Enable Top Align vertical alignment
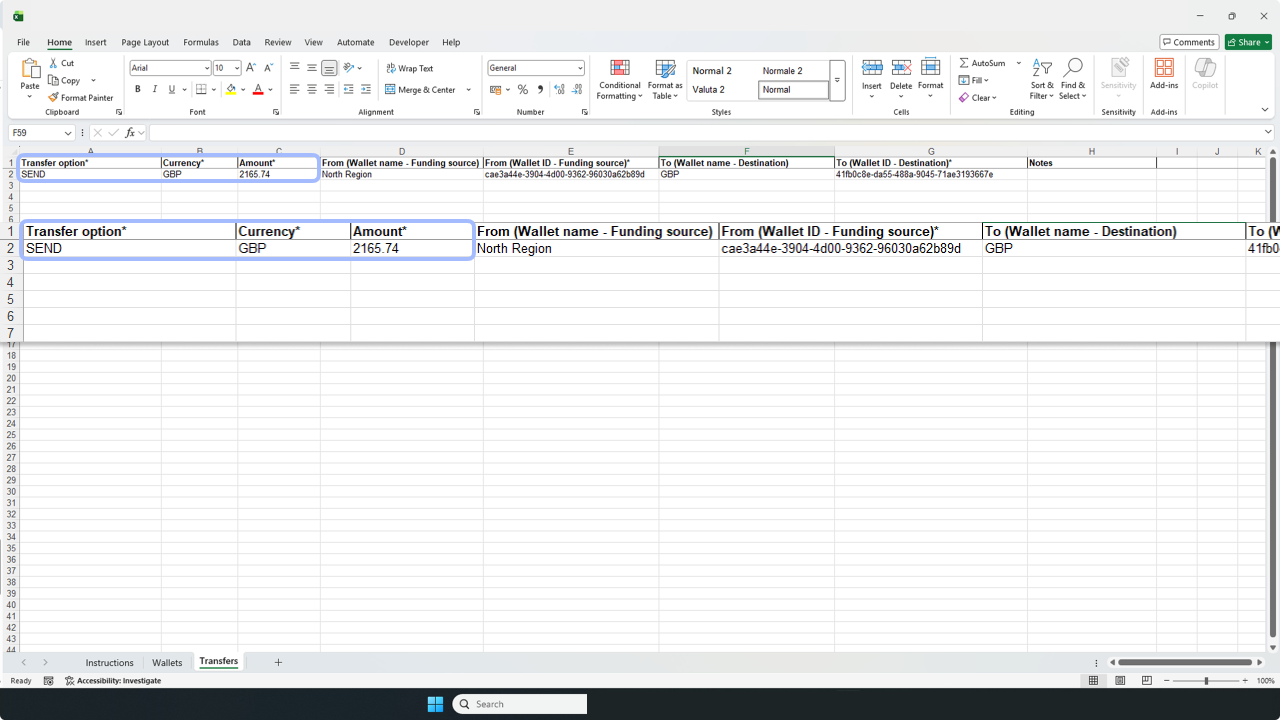 point(295,68)
